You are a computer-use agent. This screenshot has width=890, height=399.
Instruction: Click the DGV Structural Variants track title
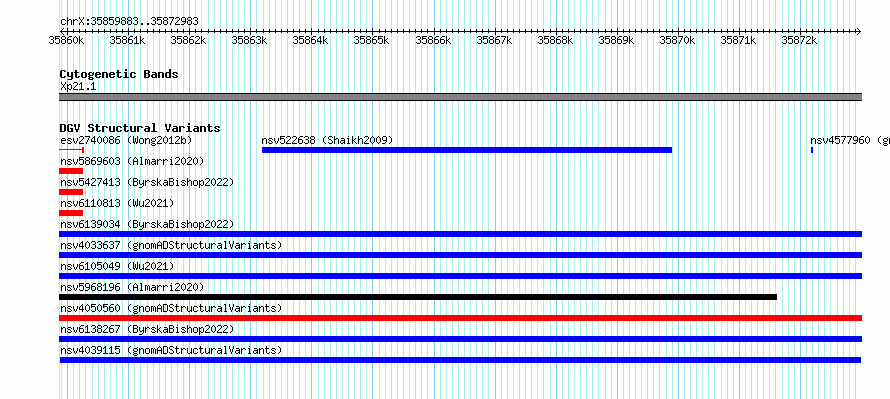tap(140, 128)
